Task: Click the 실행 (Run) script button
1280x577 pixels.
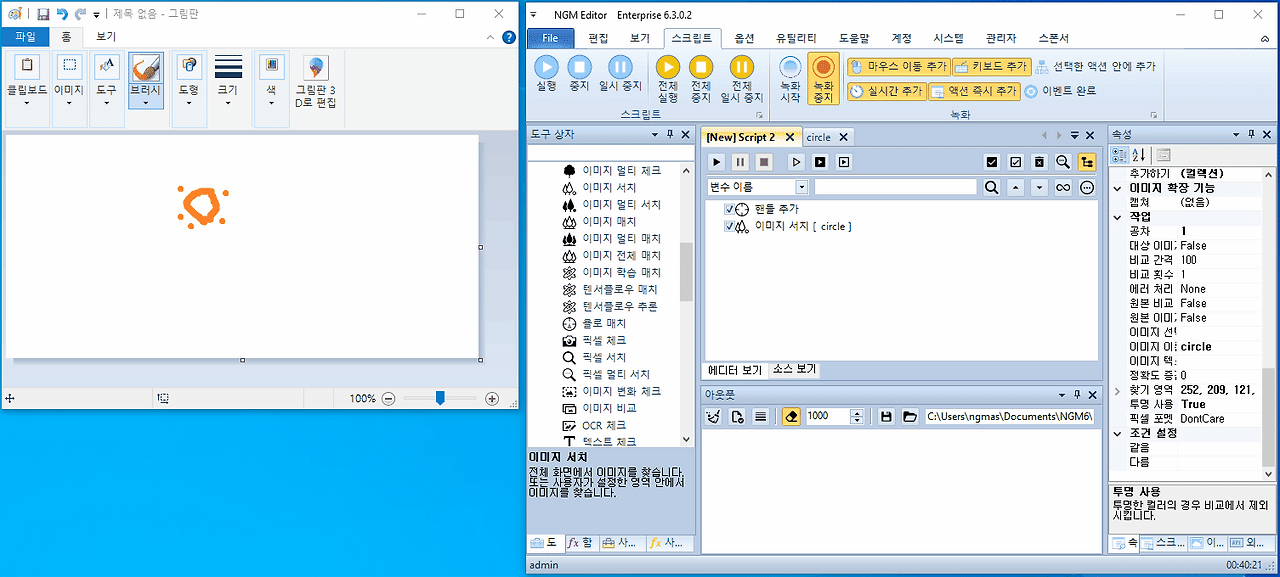Action: click(546, 74)
